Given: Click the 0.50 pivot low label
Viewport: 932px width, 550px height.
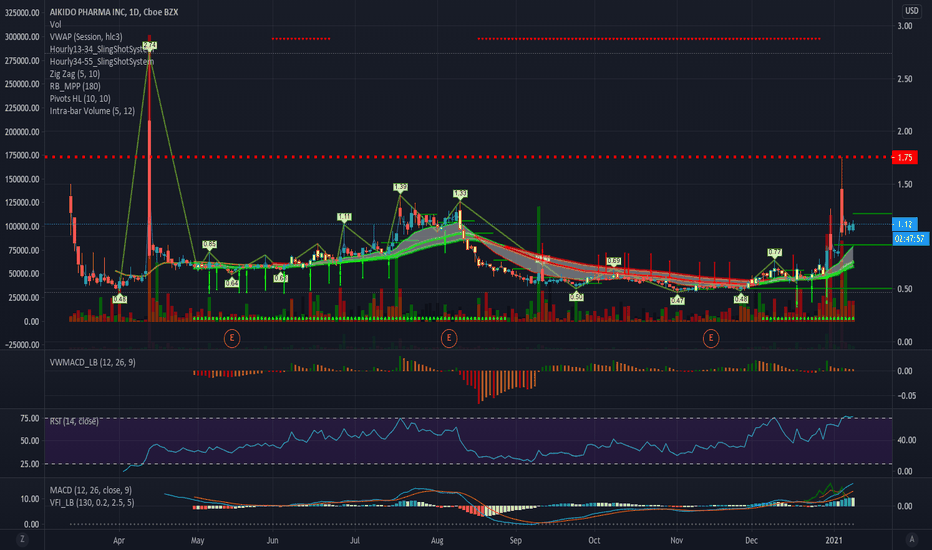Looking at the screenshot, I should coord(576,297).
